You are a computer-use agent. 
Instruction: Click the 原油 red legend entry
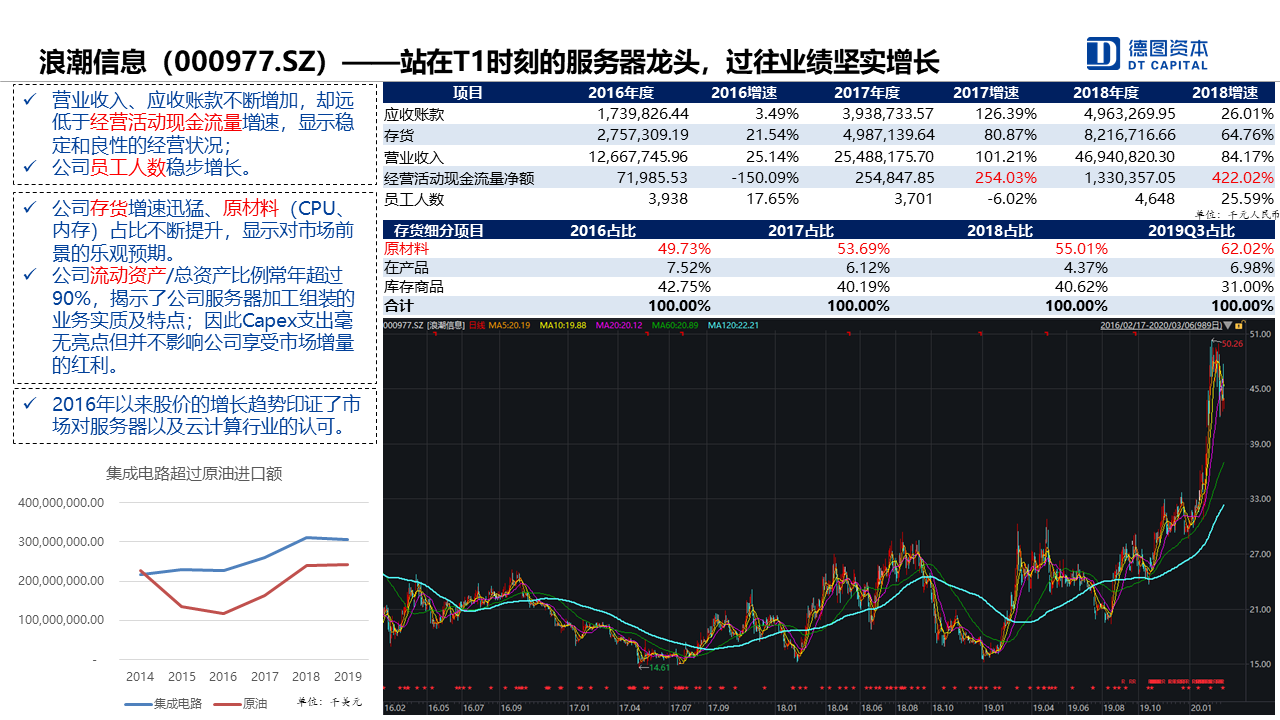point(241,703)
